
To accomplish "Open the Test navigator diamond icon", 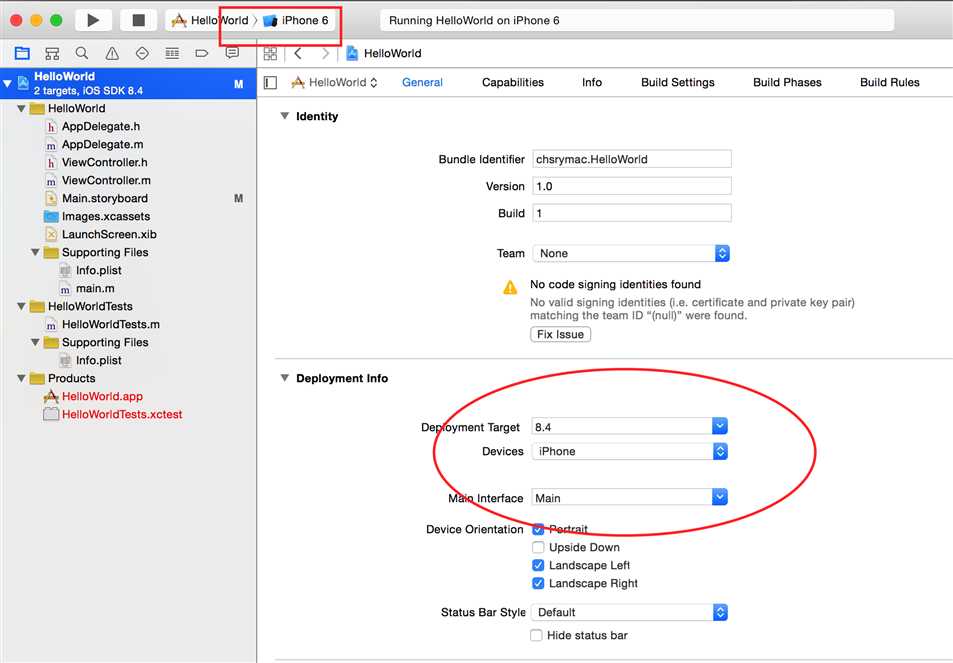I will point(142,53).
